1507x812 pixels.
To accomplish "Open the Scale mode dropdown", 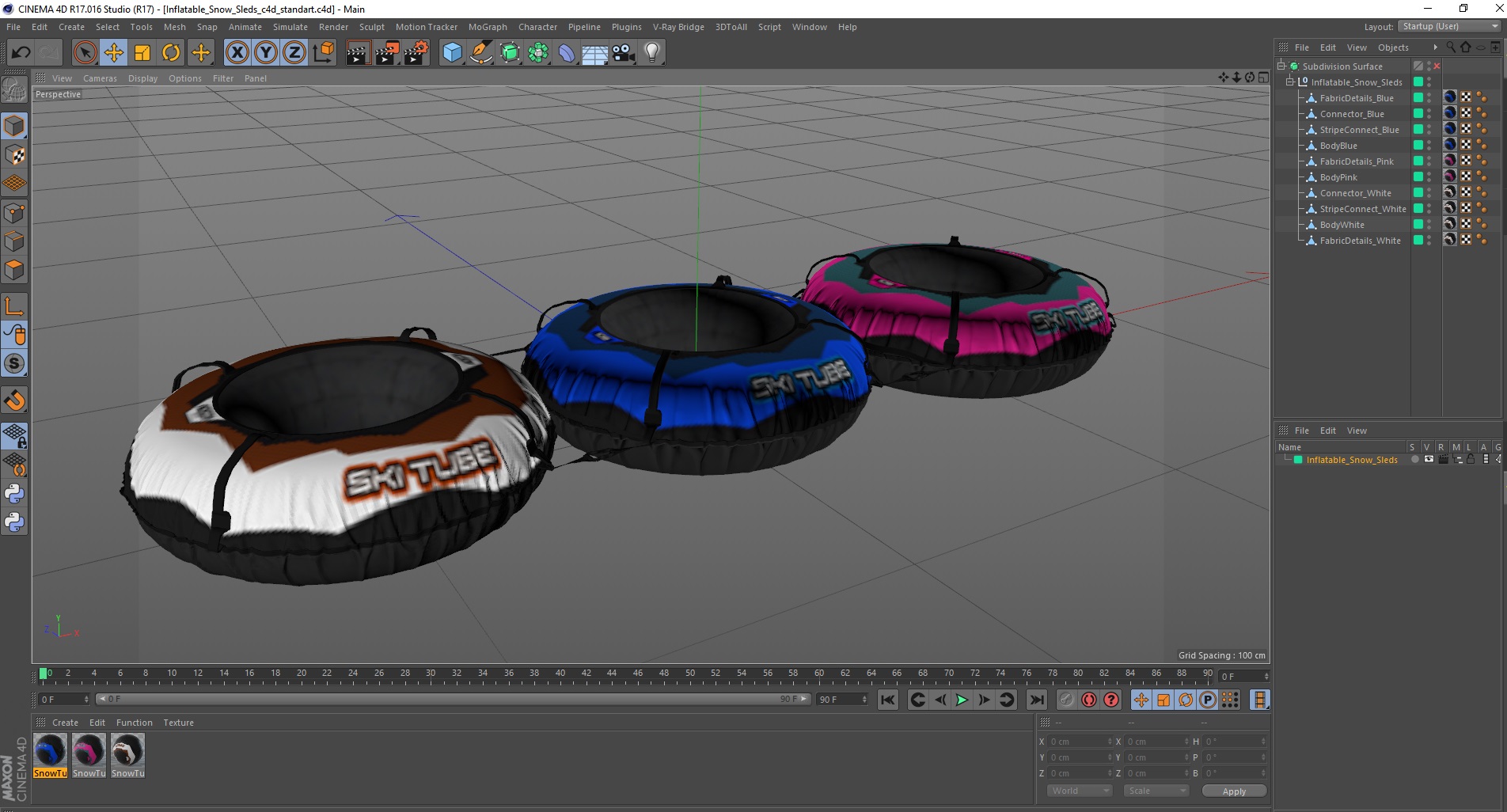I will [1156, 791].
